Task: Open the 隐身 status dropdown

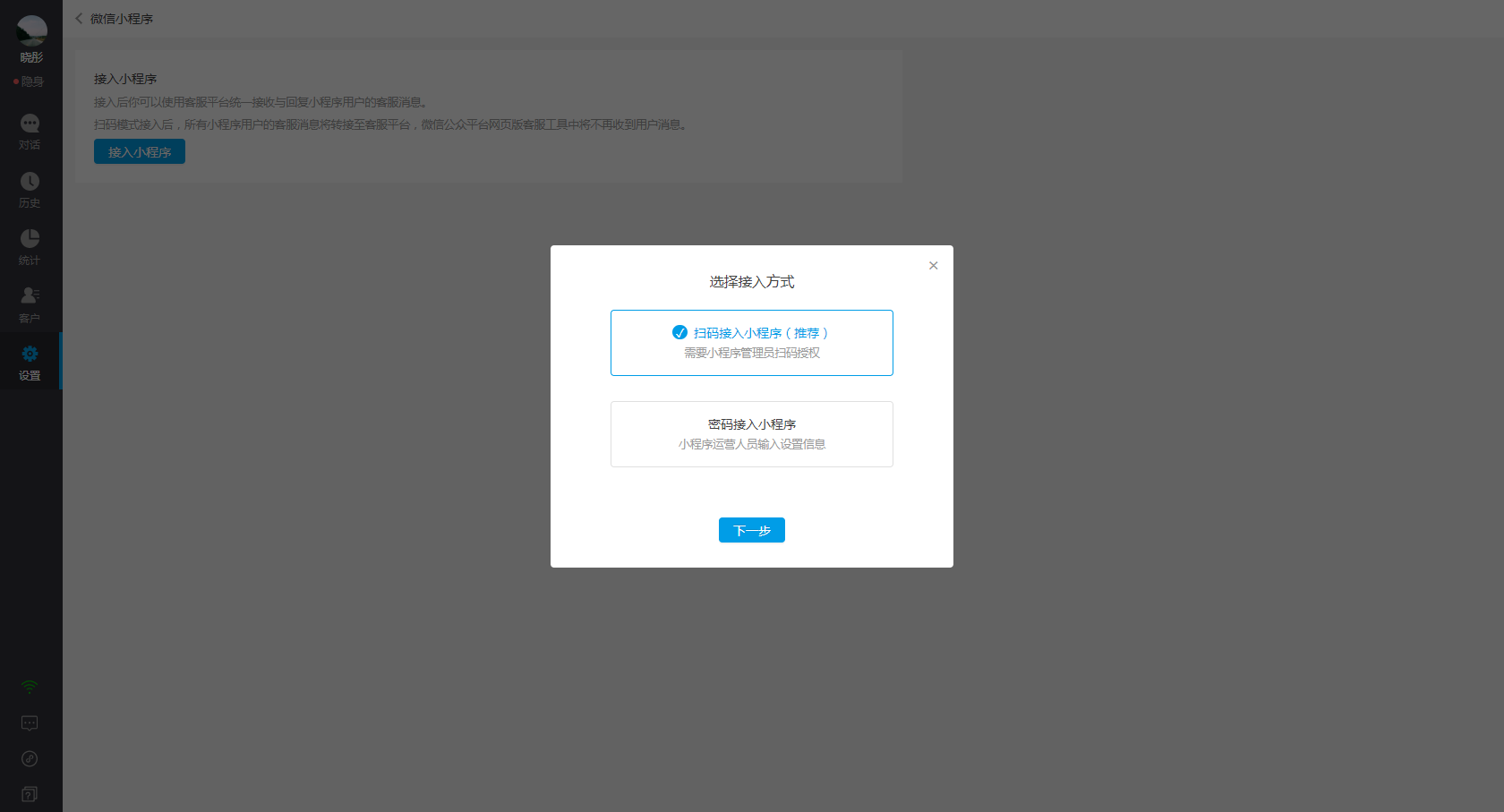Action: [x=30, y=81]
